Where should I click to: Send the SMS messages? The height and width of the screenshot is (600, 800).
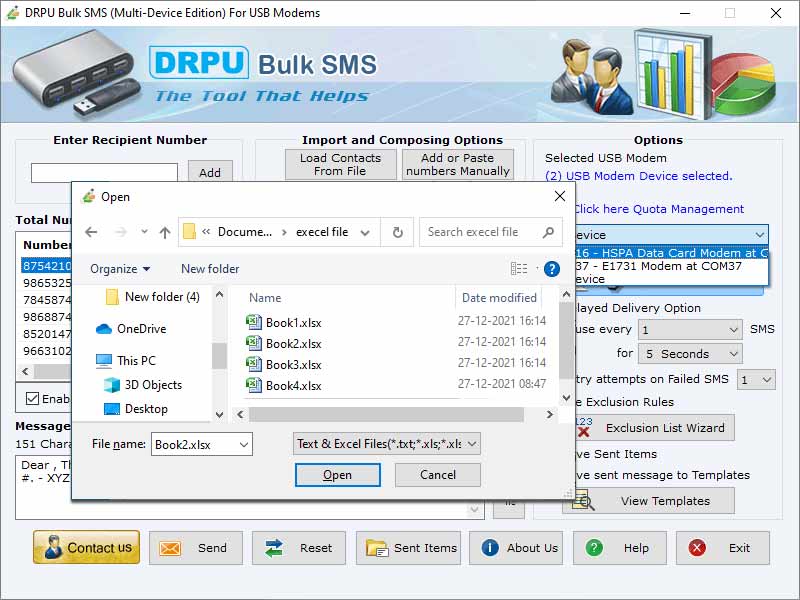195,547
